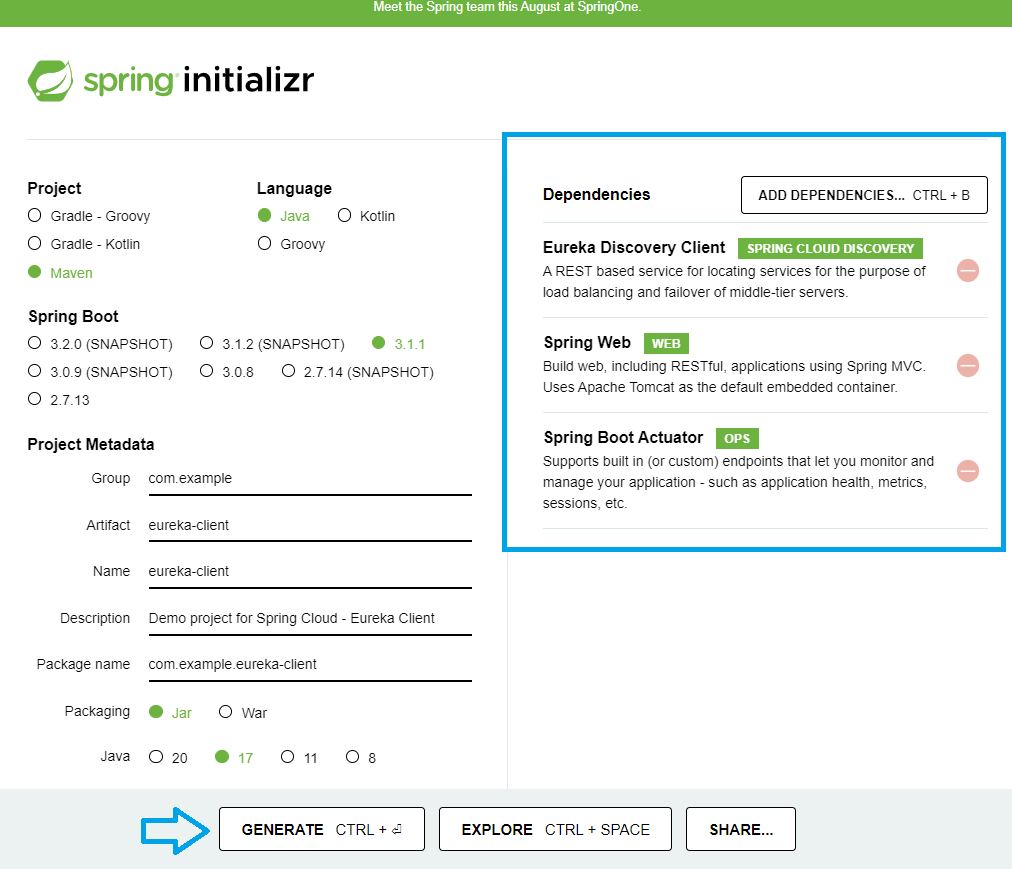
Task: Remove the Eureka Discovery Client dependency
Action: click(x=967, y=271)
